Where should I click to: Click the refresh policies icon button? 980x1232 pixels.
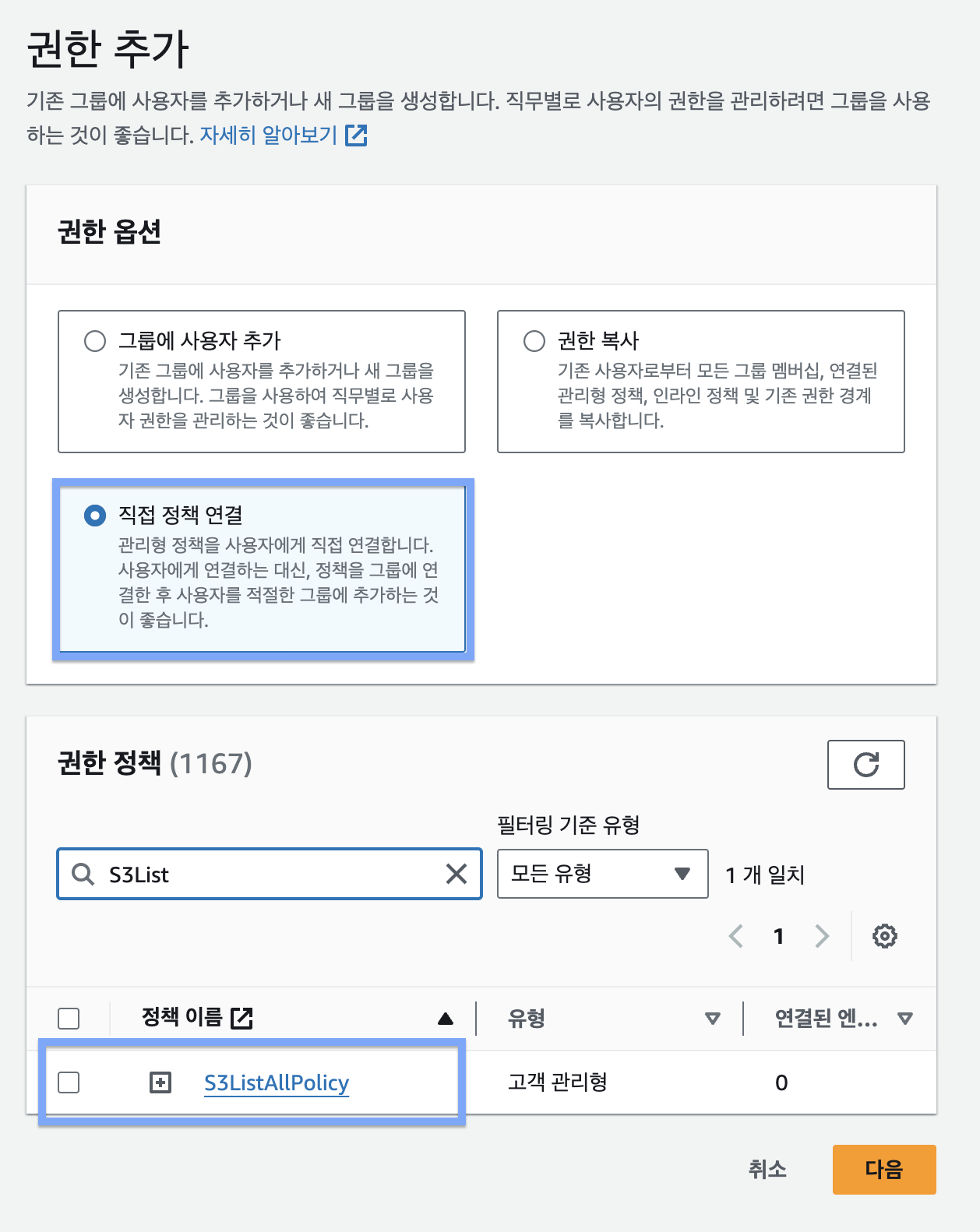coord(865,765)
